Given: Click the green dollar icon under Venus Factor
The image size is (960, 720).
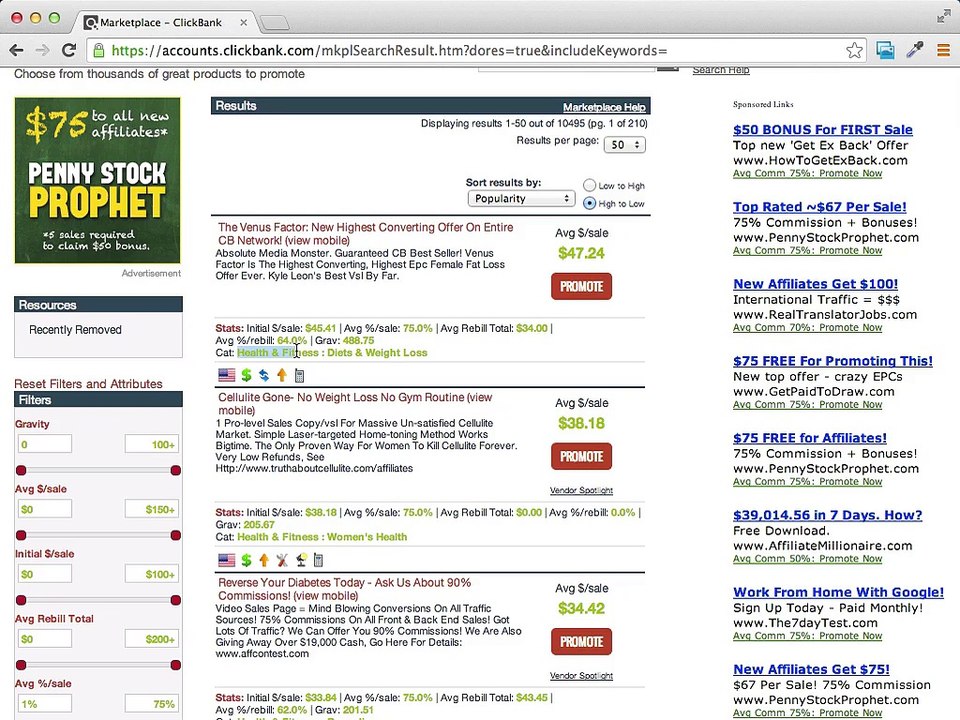Looking at the screenshot, I should pyautogui.click(x=246, y=375).
